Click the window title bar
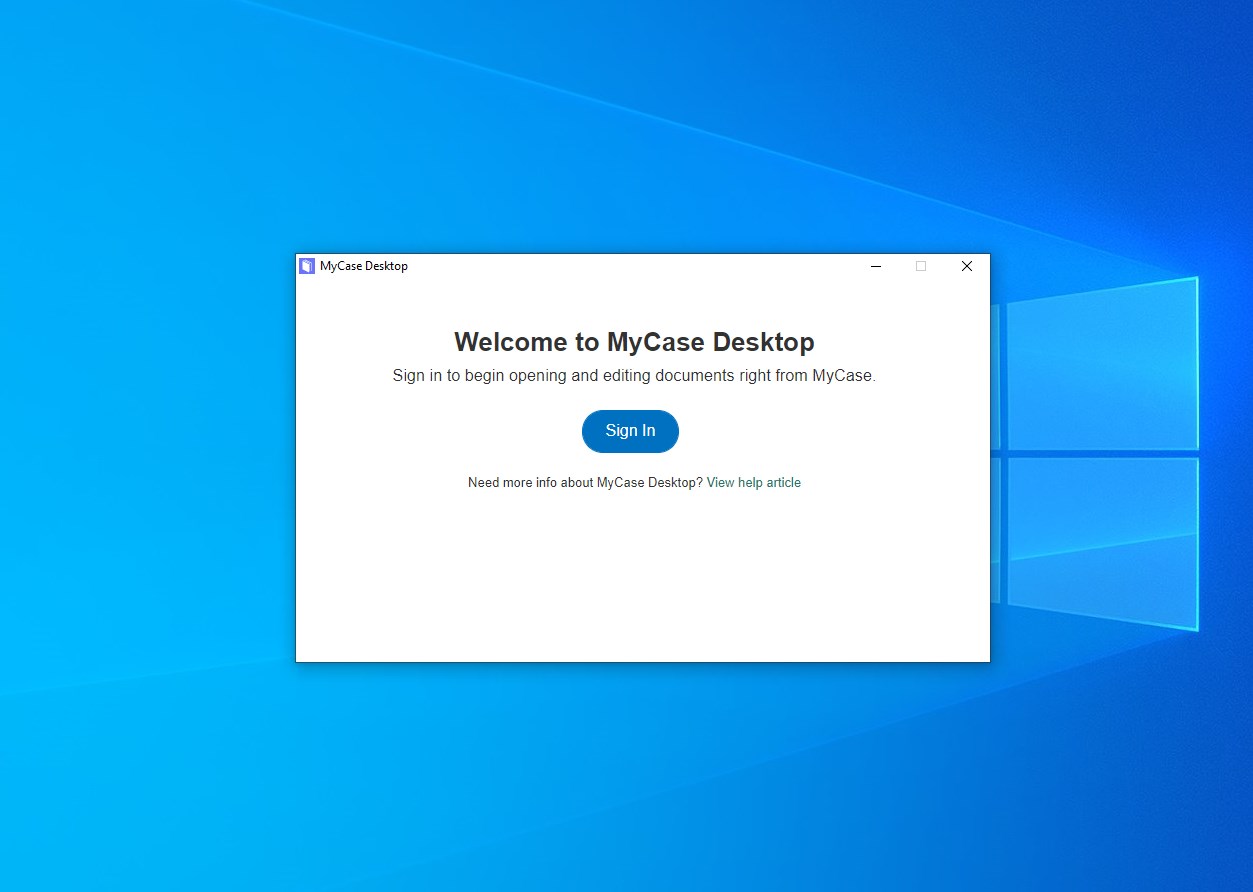 click(x=600, y=266)
